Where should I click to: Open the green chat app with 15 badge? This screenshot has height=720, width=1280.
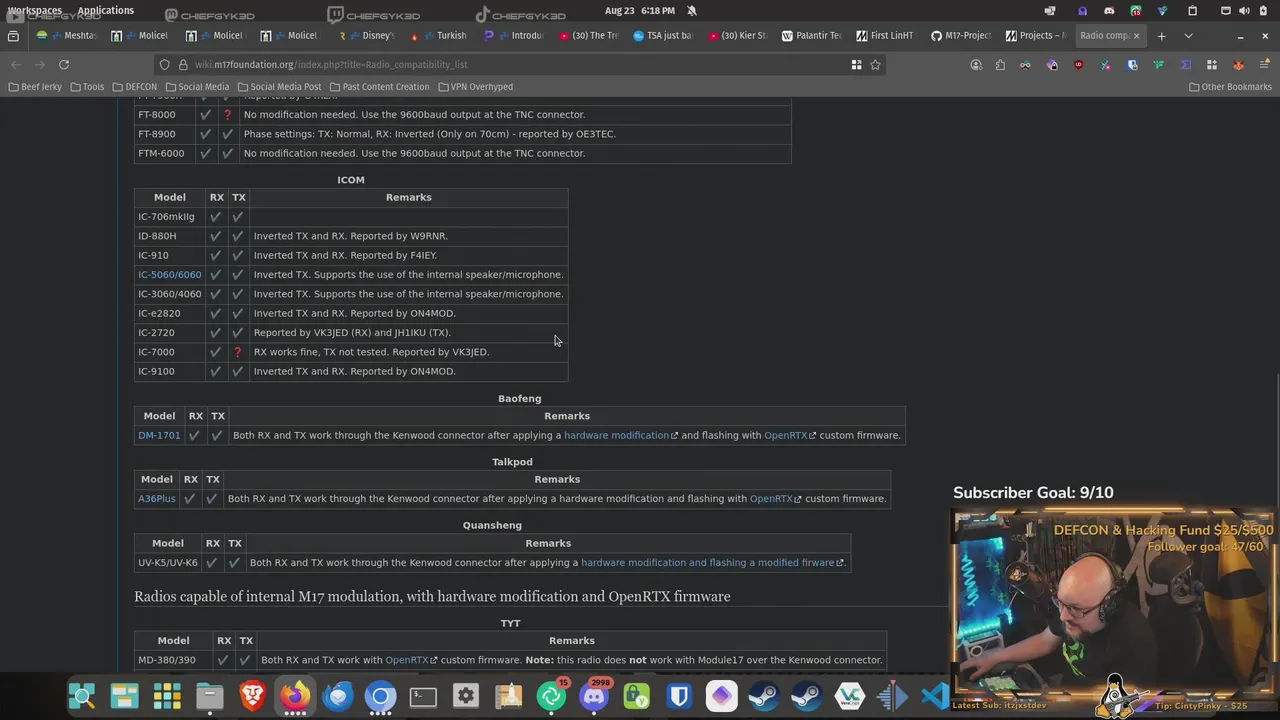pyautogui.click(x=551, y=695)
